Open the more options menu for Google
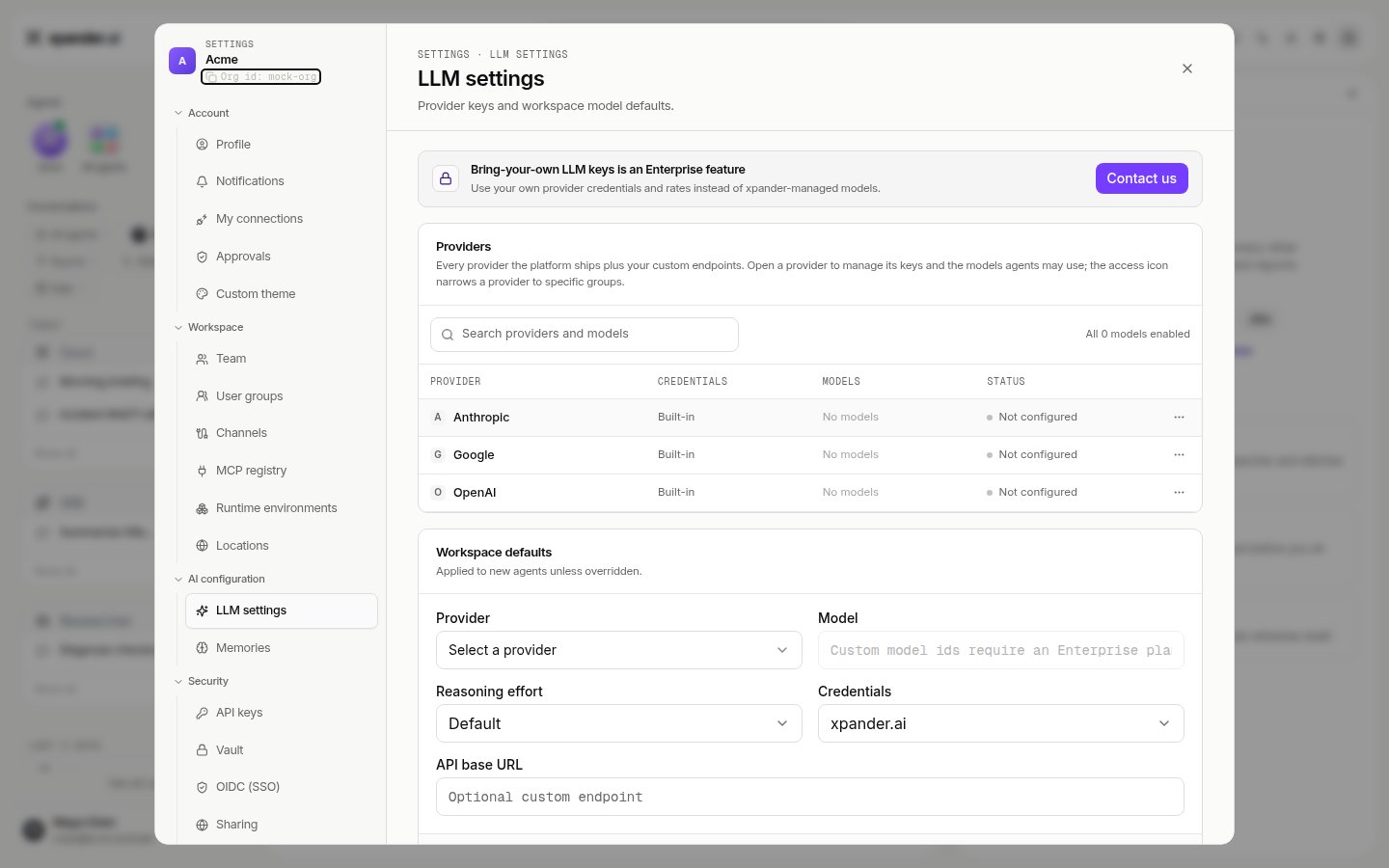Viewport: 1389px width, 868px height. point(1179,455)
